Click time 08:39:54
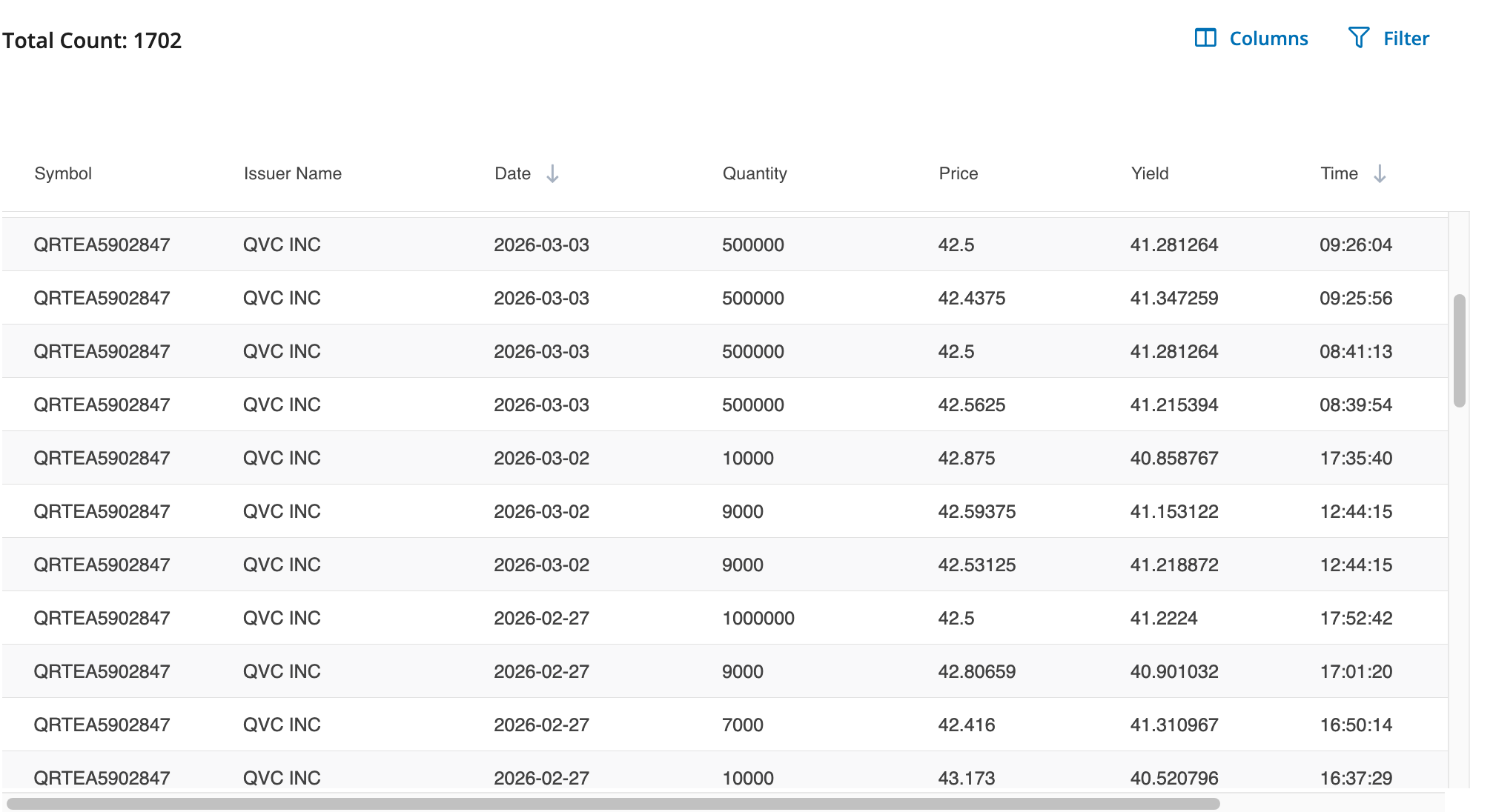 pos(1356,405)
